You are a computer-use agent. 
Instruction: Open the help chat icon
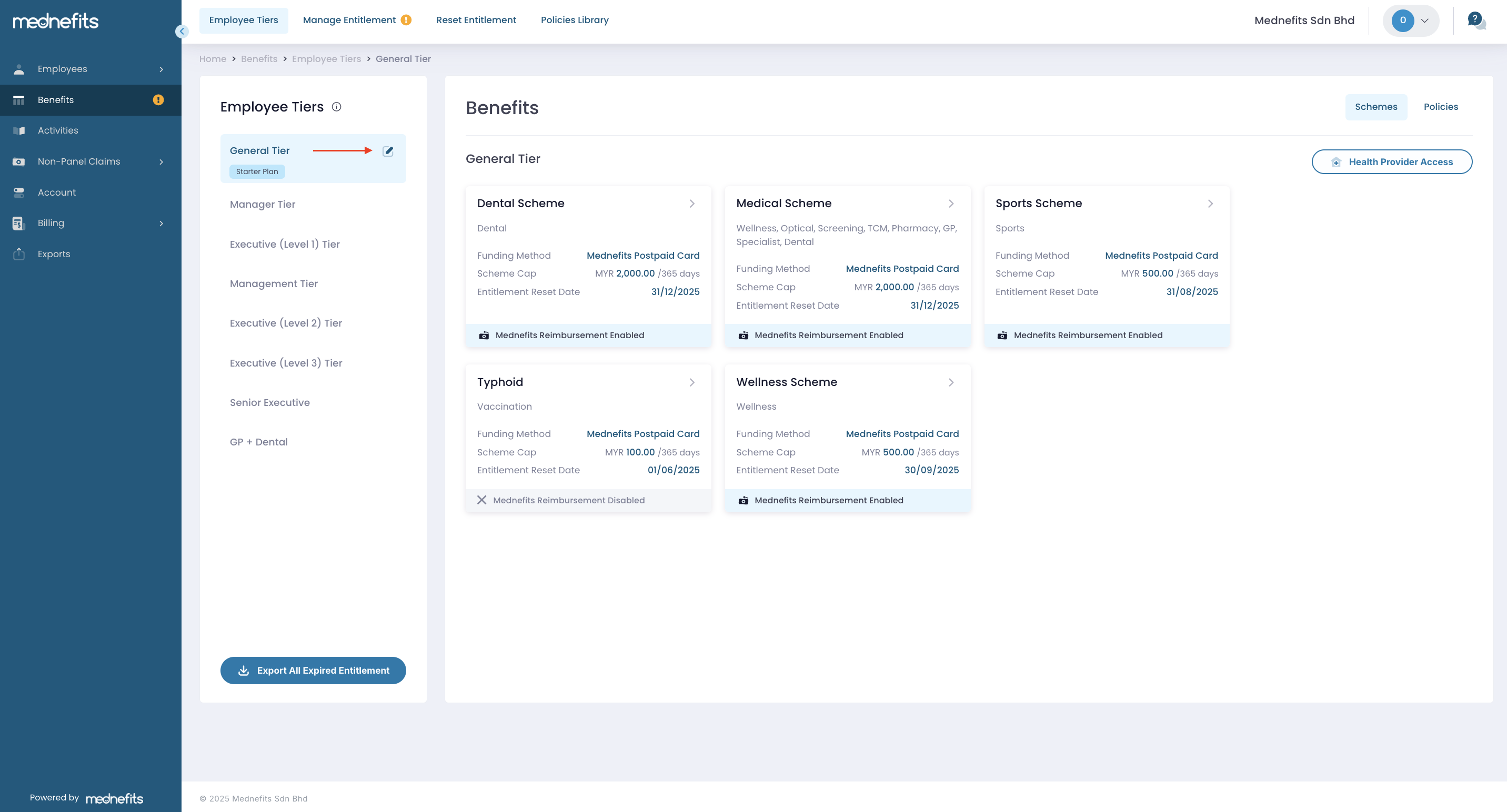point(1475,21)
